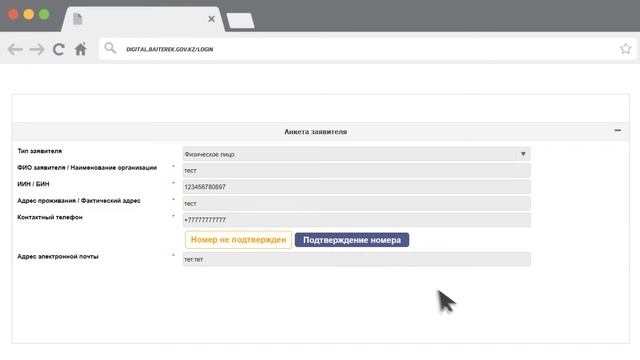Click the Тип заявителя label
The width and height of the screenshot is (640, 360).
[40, 151]
